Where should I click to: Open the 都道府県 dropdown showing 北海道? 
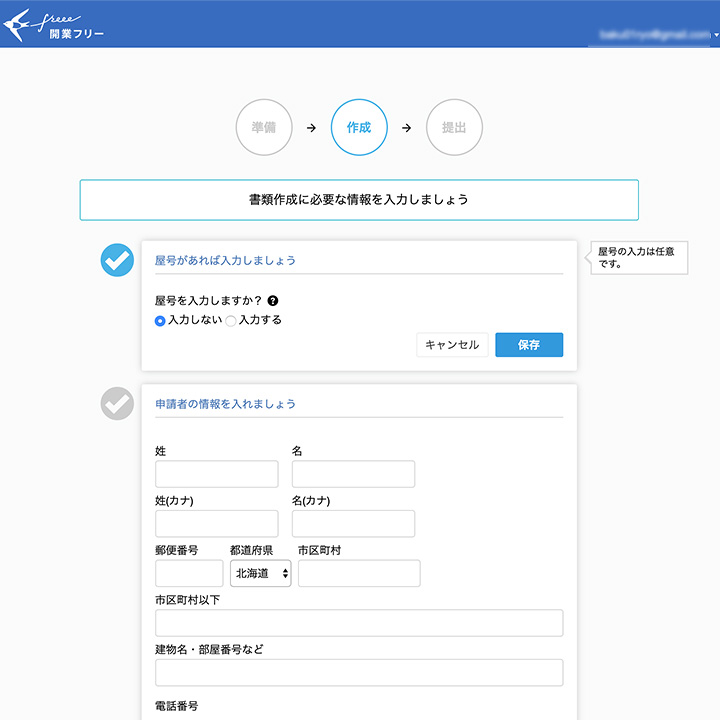[260, 573]
